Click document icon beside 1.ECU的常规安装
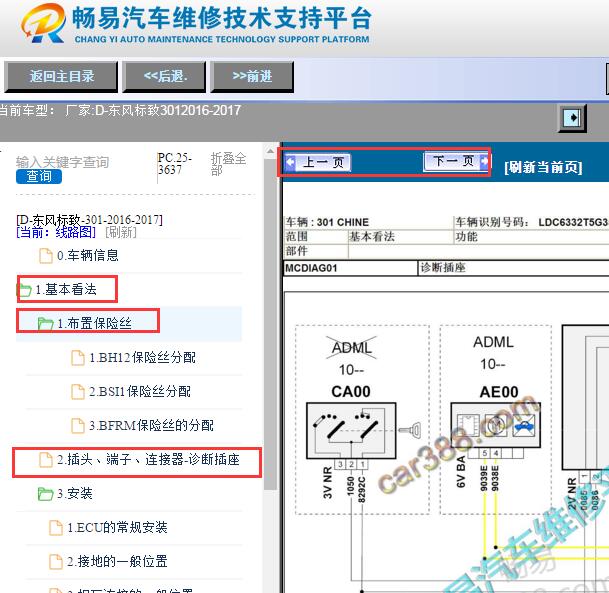Image resolution: width=609 pixels, height=593 pixels. (56, 528)
